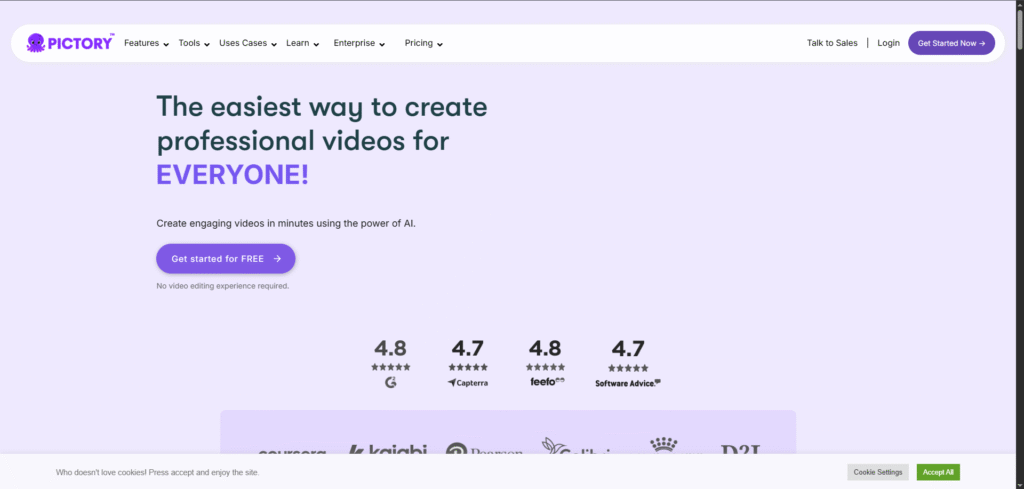The height and width of the screenshot is (489, 1024).
Task: Open the Enterprise menu item
Action: pyautogui.click(x=359, y=43)
